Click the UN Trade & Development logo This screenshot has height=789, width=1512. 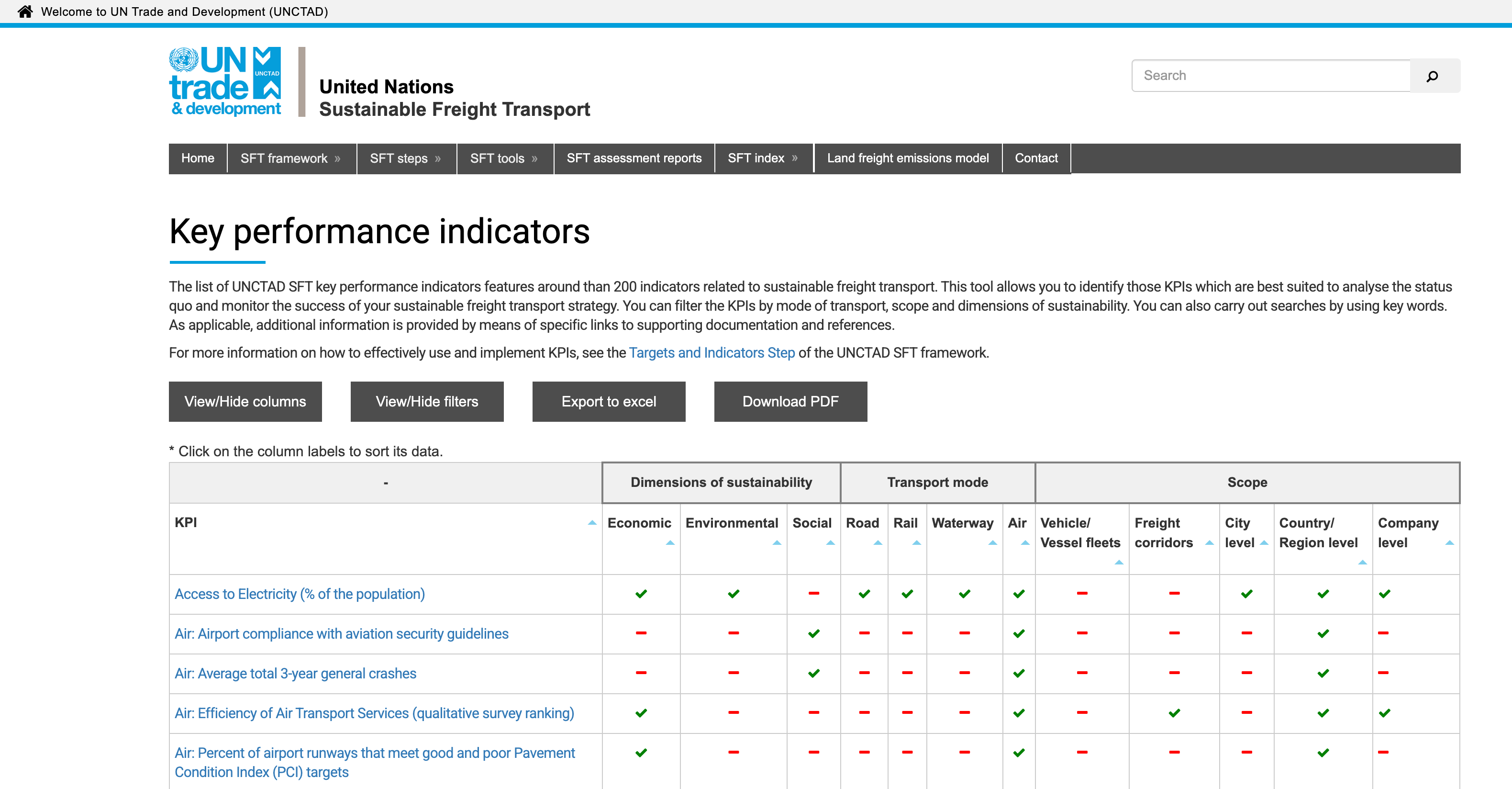click(x=225, y=82)
